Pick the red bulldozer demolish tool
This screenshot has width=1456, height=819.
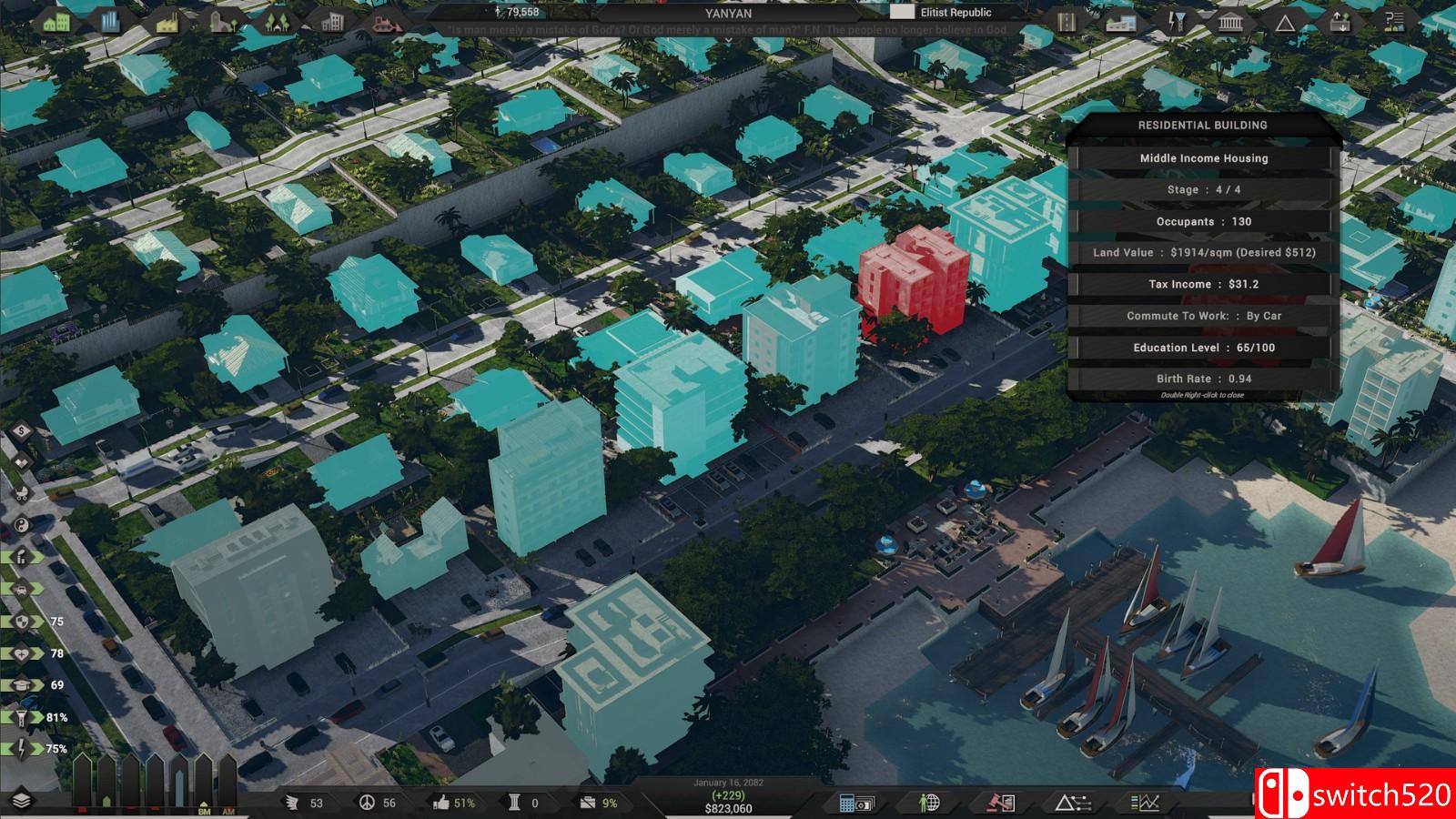click(x=388, y=21)
